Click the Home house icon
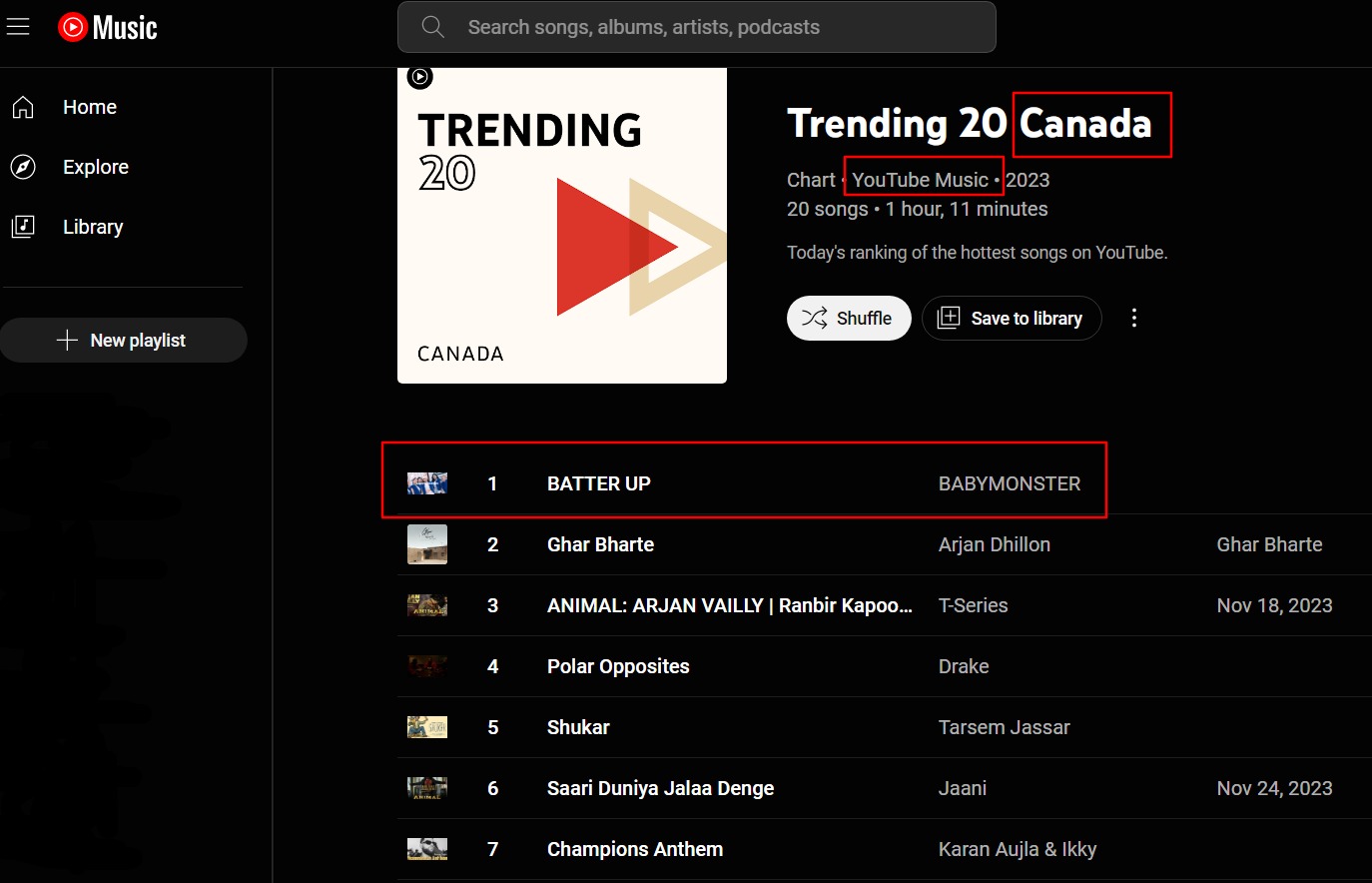The width and height of the screenshot is (1372, 883). pyautogui.click(x=23, y=107)
